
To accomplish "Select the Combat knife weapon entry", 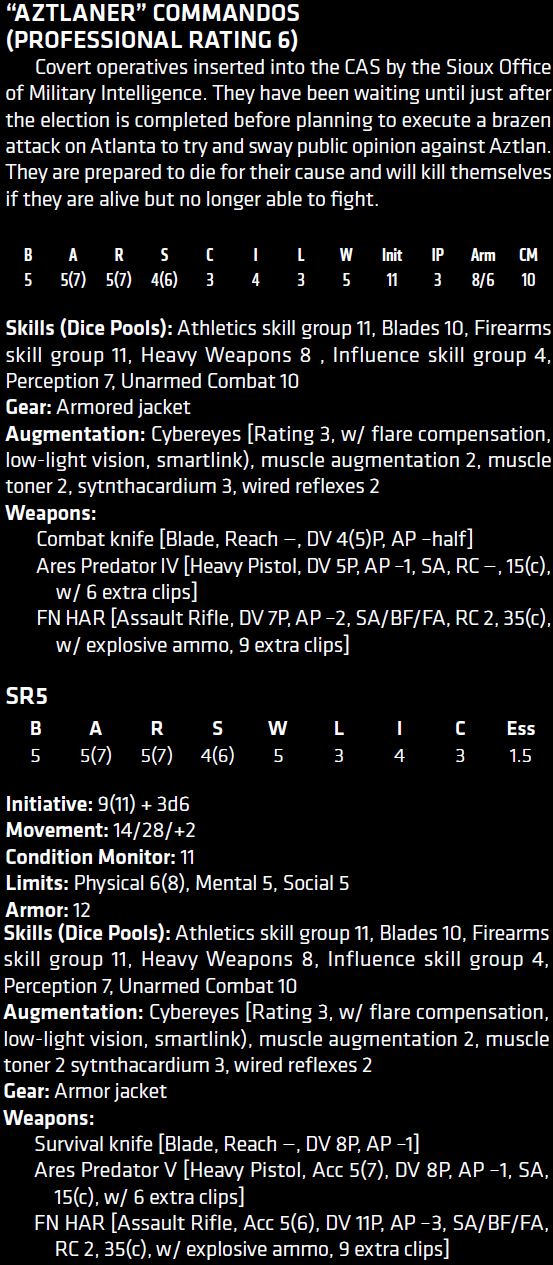I will pyautogui.click(x=255, y=539).
